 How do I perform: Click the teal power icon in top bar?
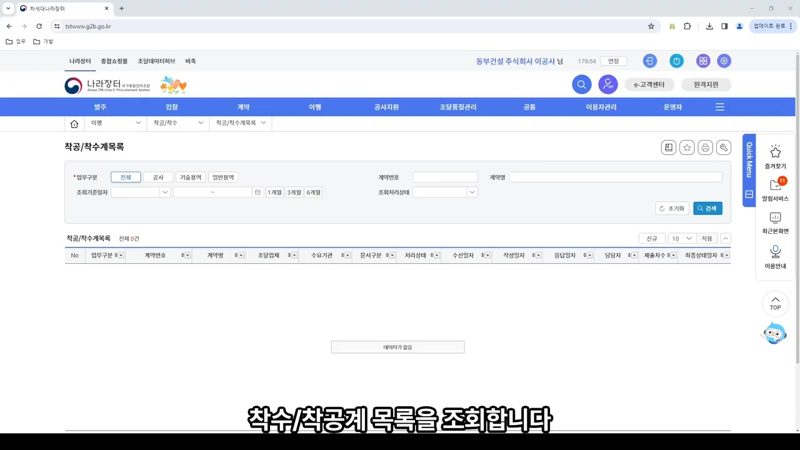tap(677, 61)
